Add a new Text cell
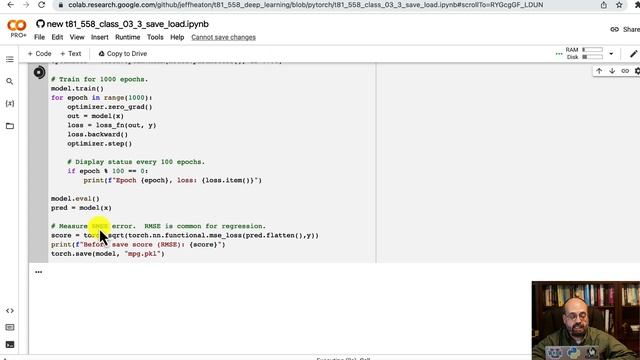The image size is (640, 360). pyautogui.click(x=71, y=53)
